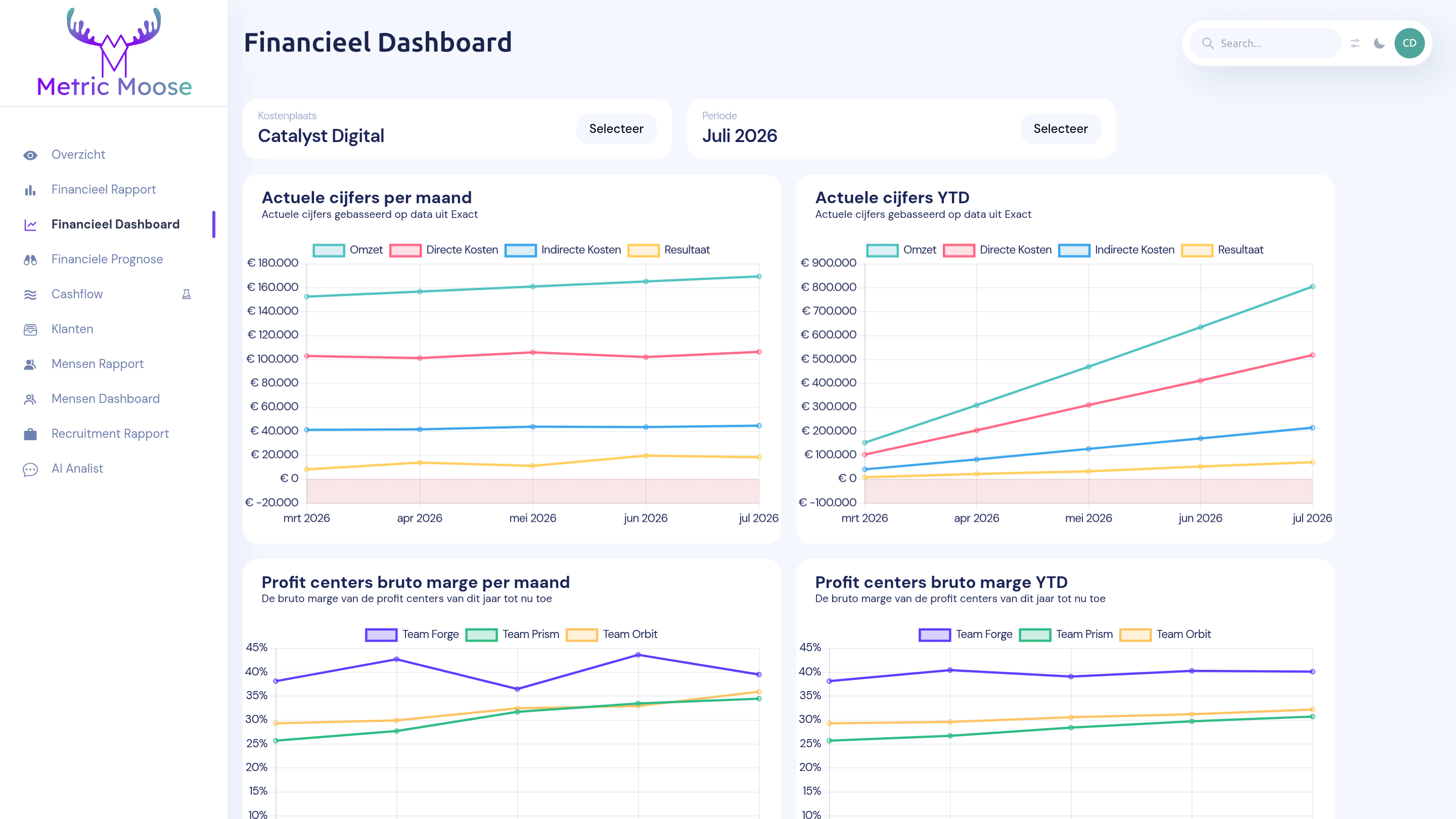Viewport: 1456px width, 819px height.
Task: Toggle Omzet legend in per maand chart
Action: point(348,250)
